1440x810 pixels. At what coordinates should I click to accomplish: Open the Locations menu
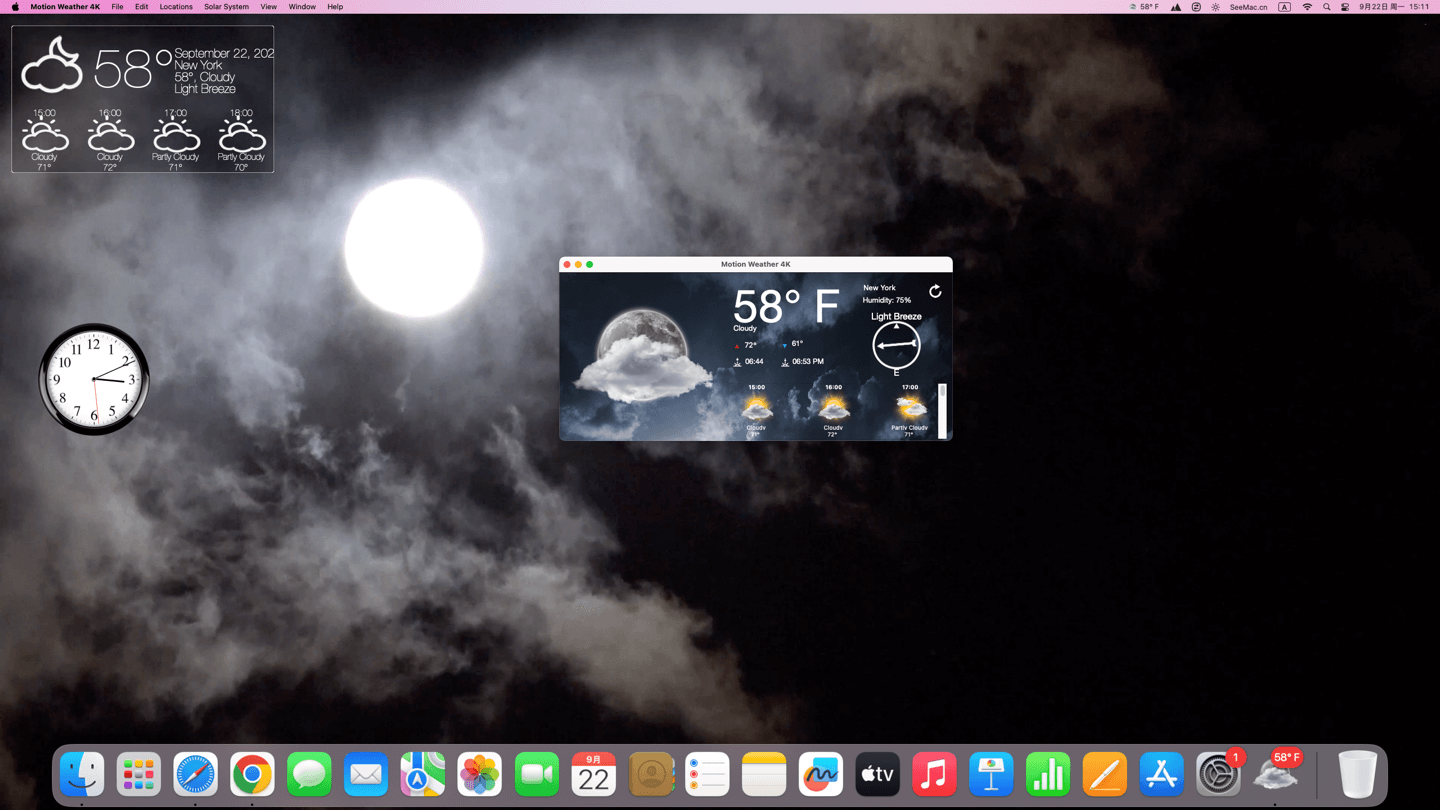pos(176,7)
